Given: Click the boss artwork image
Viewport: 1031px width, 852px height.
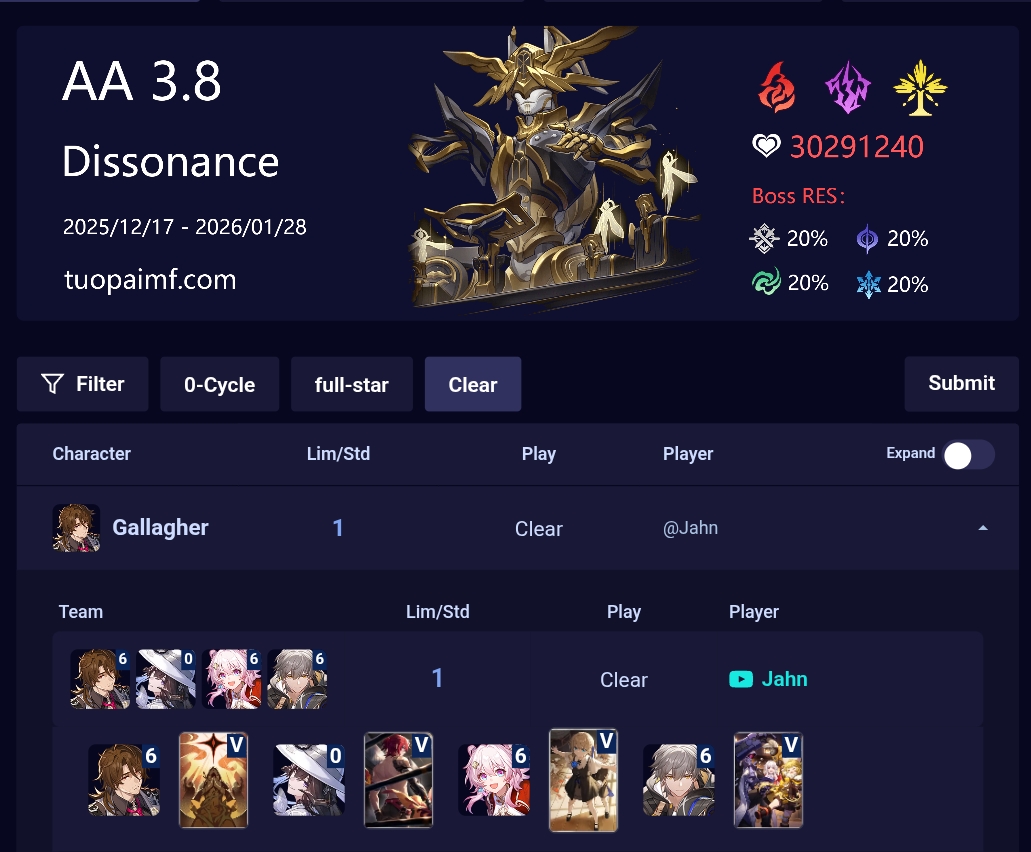Looking at the screenshot, I should coord(553,168).
